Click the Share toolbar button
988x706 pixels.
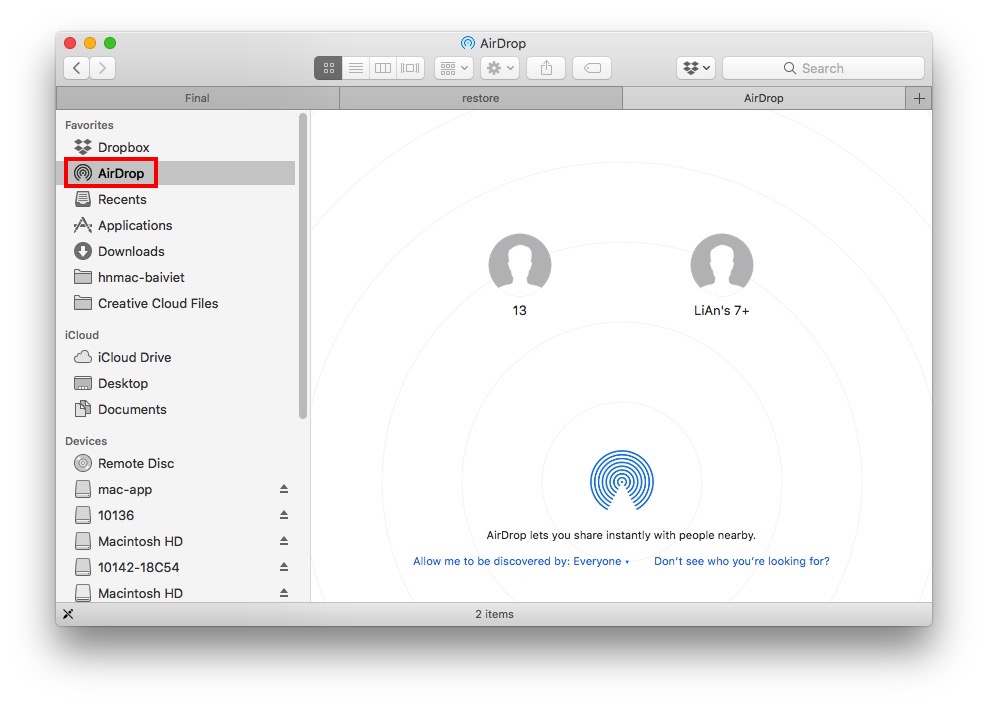point(546,68)
